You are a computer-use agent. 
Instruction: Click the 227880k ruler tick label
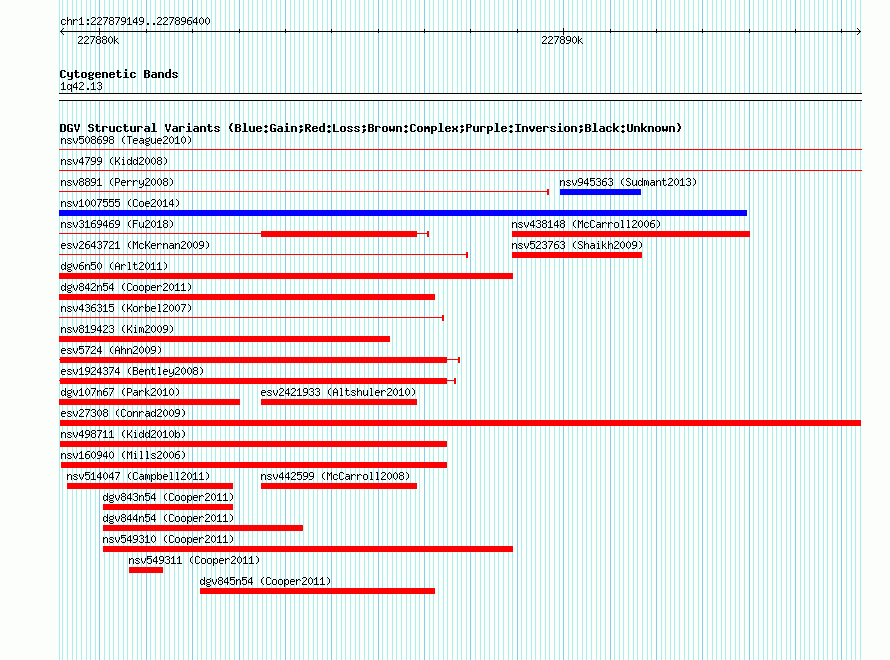point(98,40)
